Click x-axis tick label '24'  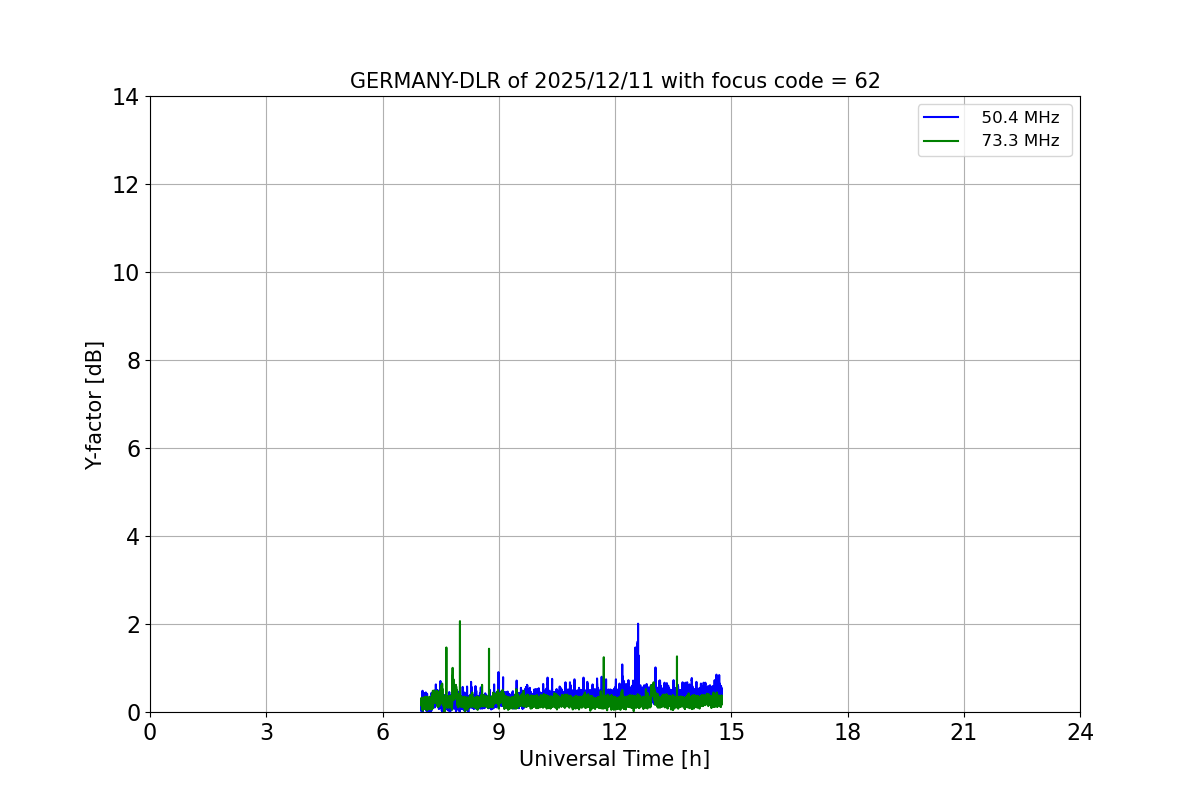1080,732
